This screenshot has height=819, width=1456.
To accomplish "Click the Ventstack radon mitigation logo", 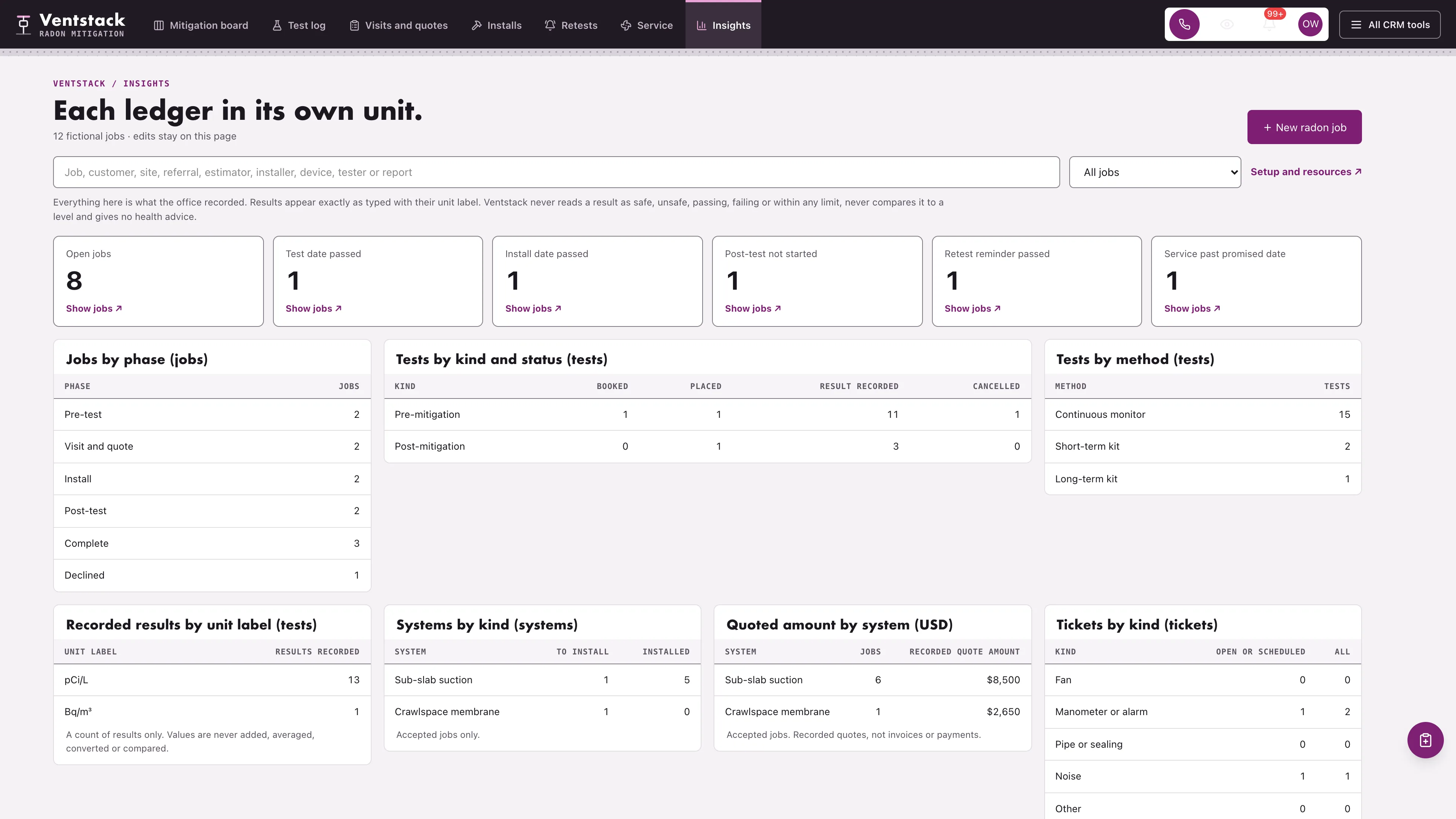I will point(71,25).
